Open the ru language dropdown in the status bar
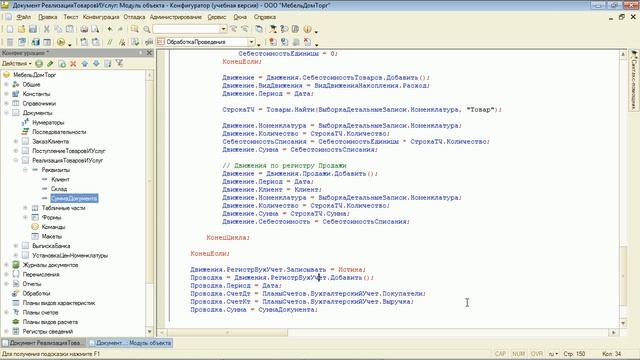The image size is (640, 360). click(553, 354)
